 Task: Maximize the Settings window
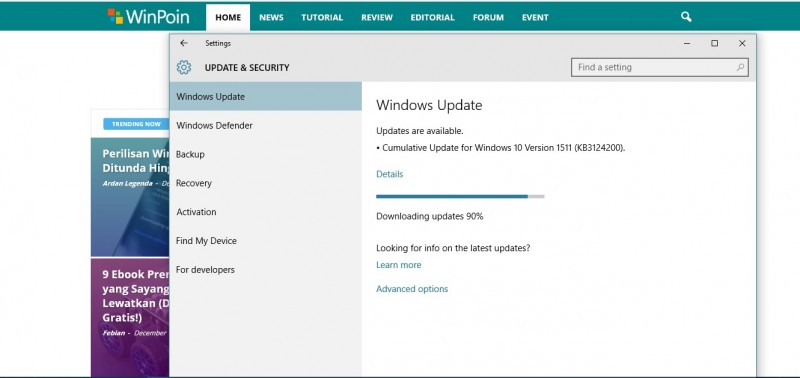pyautogui.click(x=715, y=43)
